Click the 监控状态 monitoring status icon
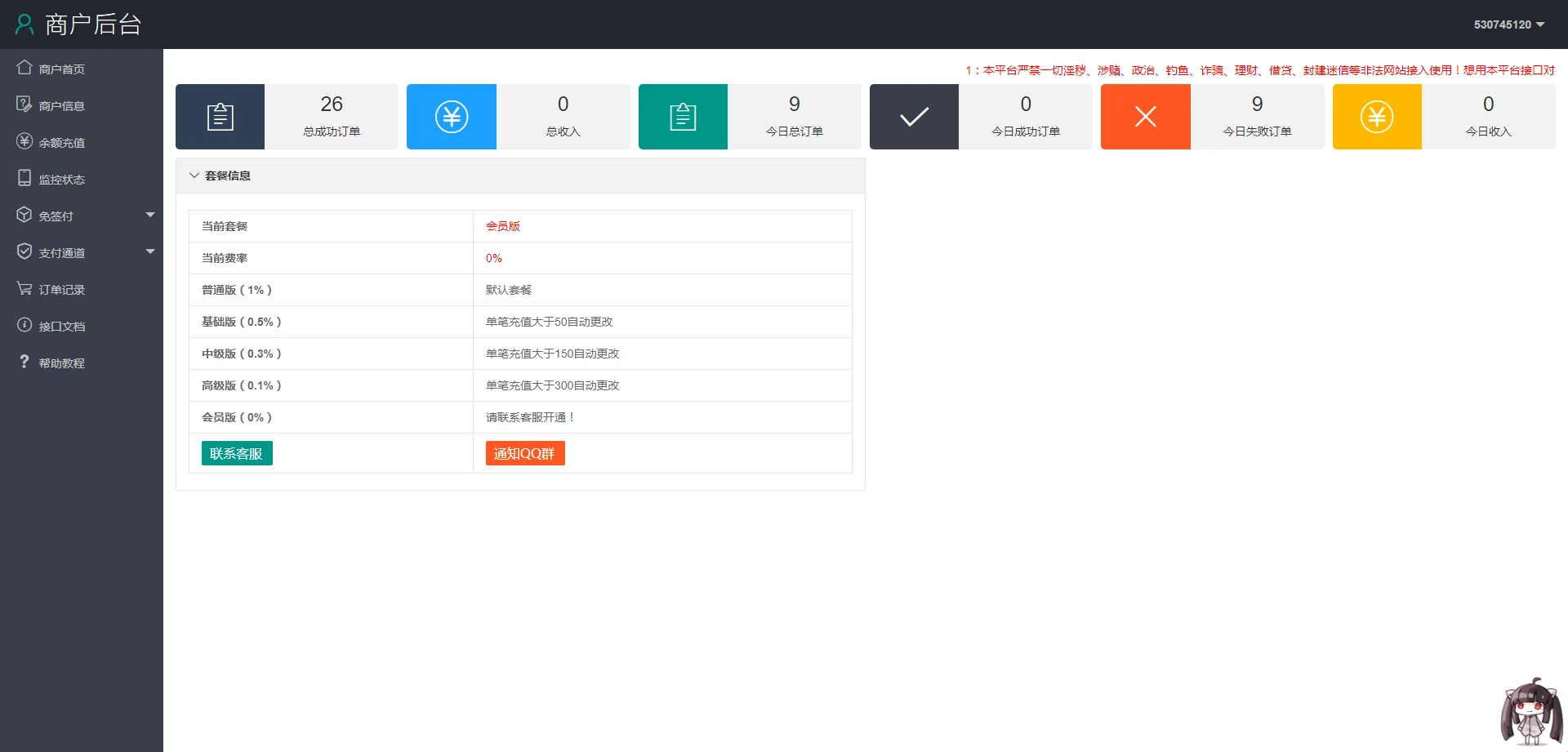 (x=24, y=178)
